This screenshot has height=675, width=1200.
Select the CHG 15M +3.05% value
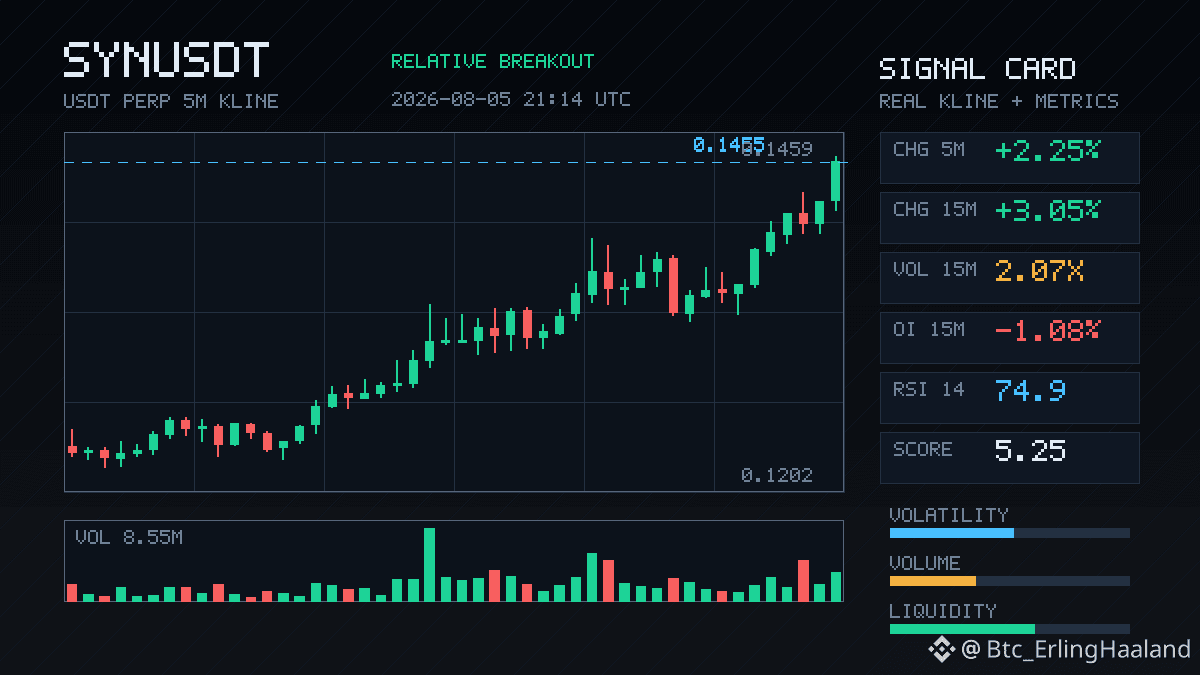[1047, 211]
